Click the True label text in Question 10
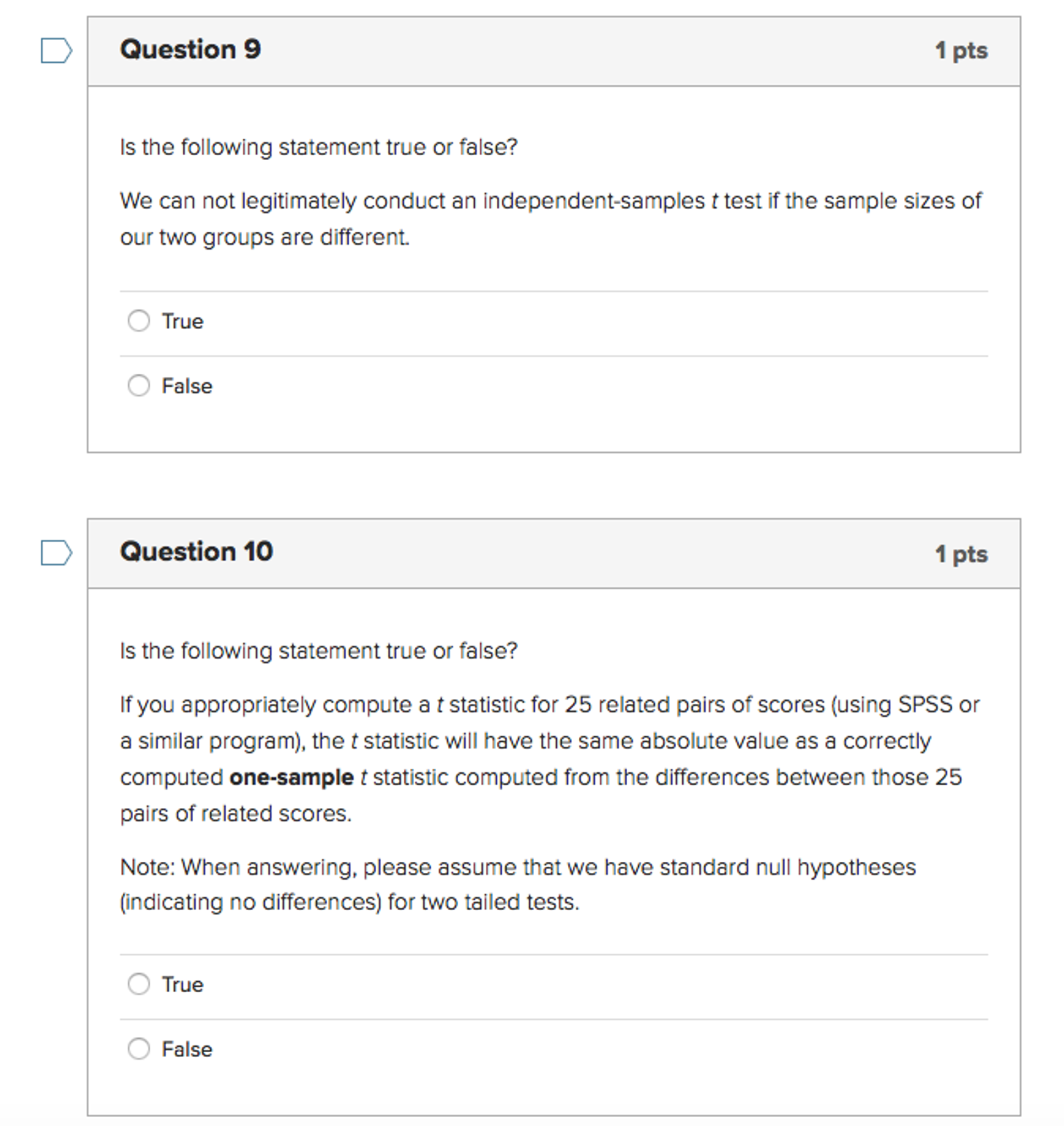The height and width of the screenshot is (1126, 1064). point(183,985)
